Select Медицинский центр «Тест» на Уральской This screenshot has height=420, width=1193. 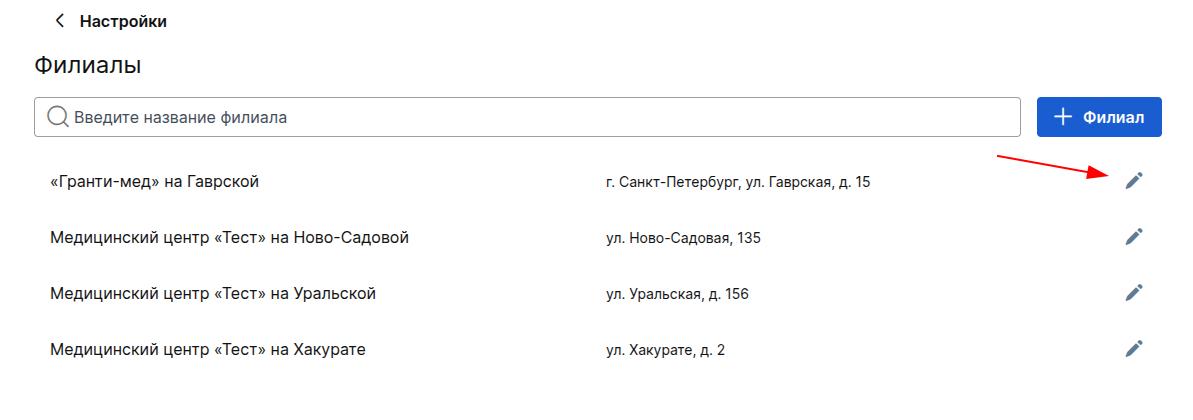pos(213,293)
